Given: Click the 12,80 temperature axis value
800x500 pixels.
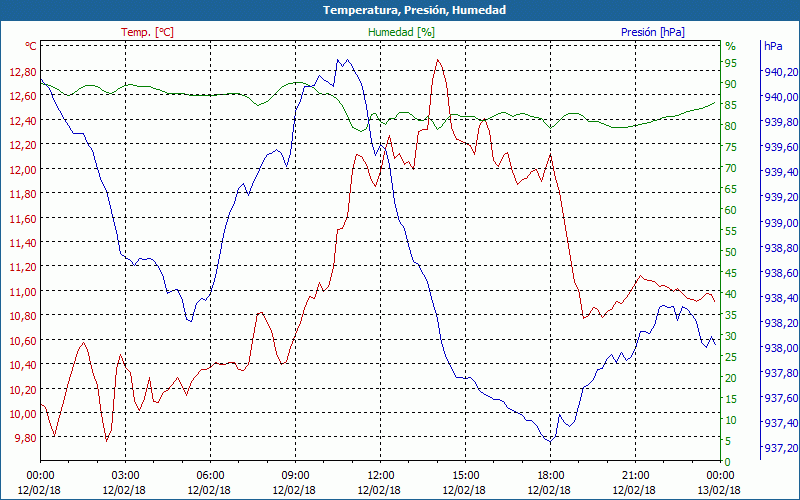Looking at the screenshot, I should pos(23,72).
